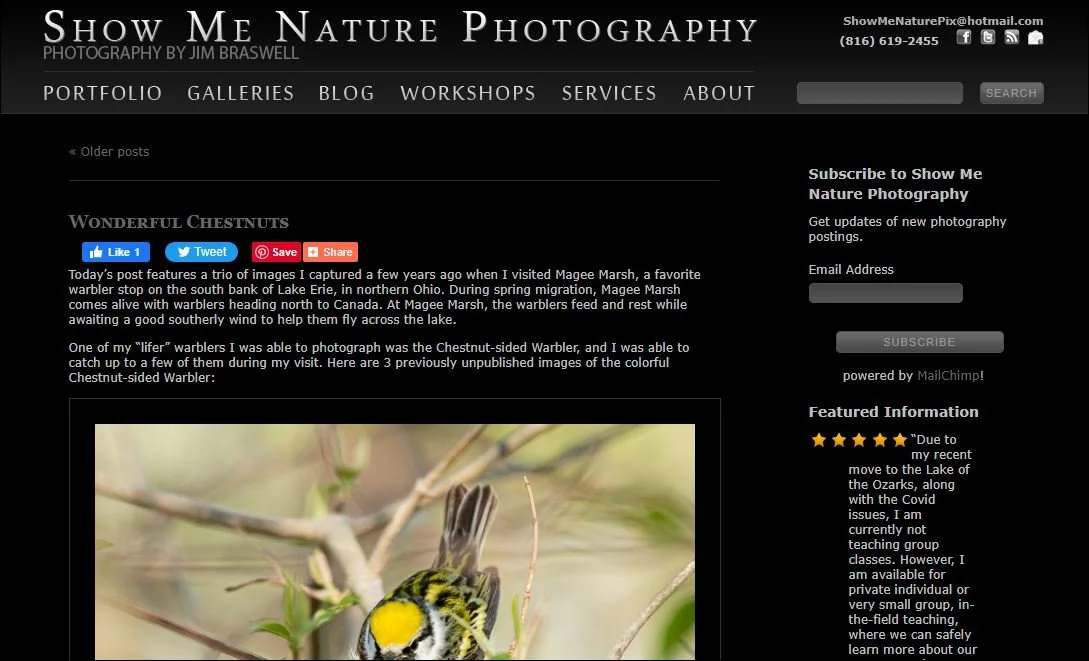Click the RSS feed icon

1011,37
